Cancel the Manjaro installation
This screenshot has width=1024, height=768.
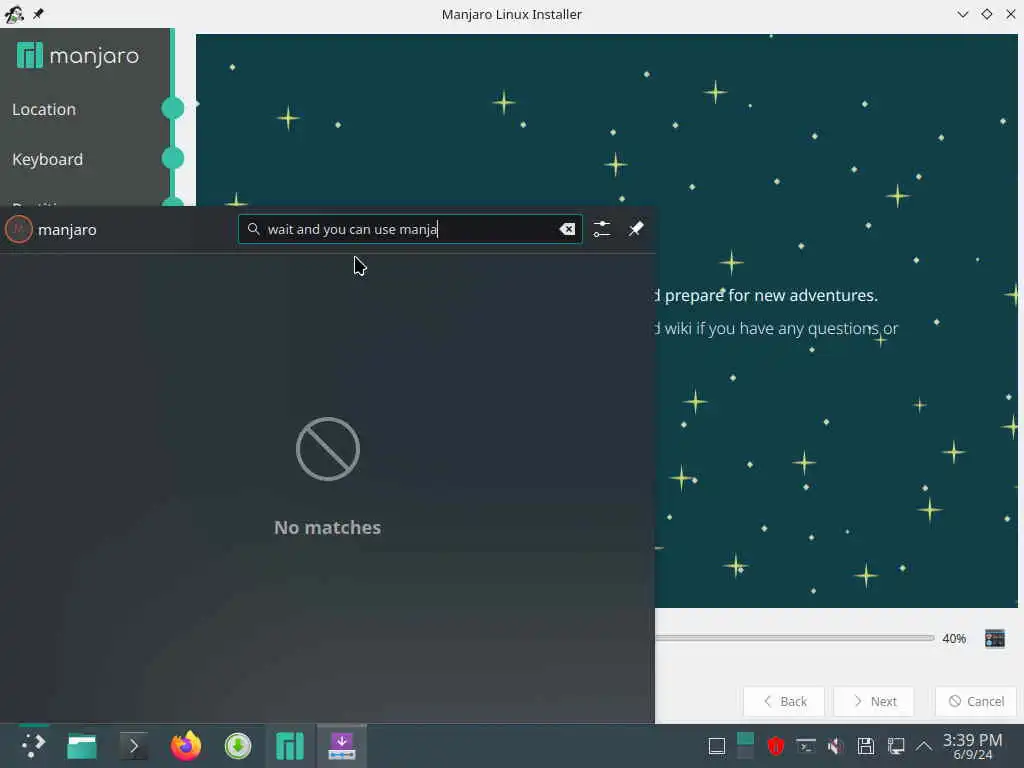[x=976, y=701]
